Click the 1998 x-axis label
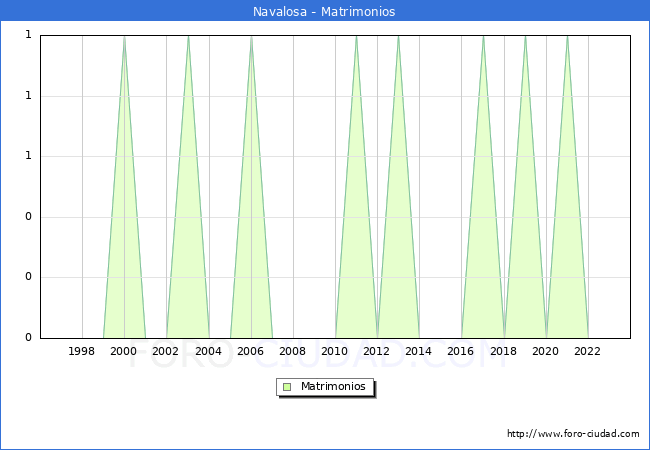This screenshot has width=650, height=450. (82, 351)
